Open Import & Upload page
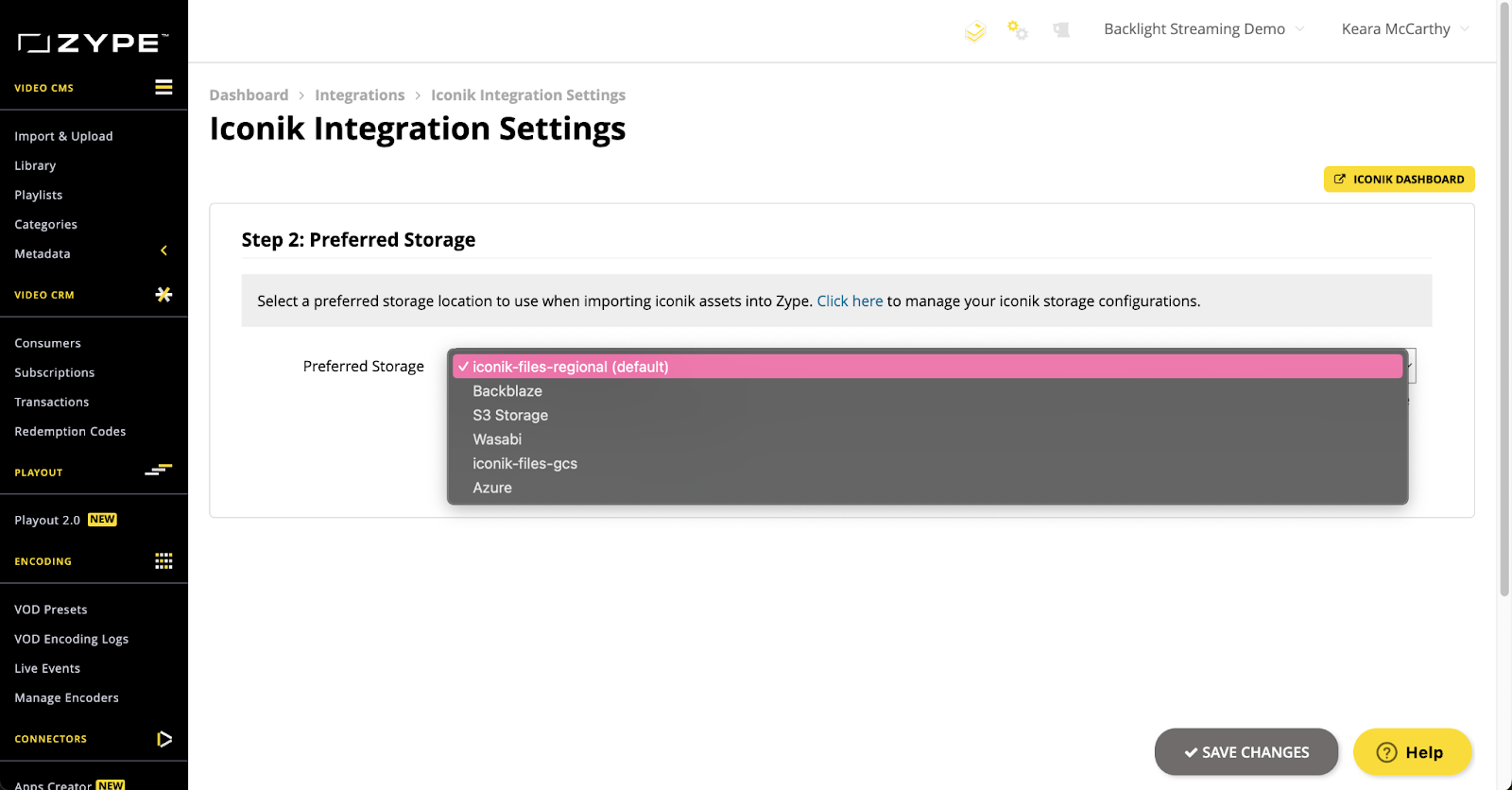The image size is (1512, 790). tap(63, 136)
